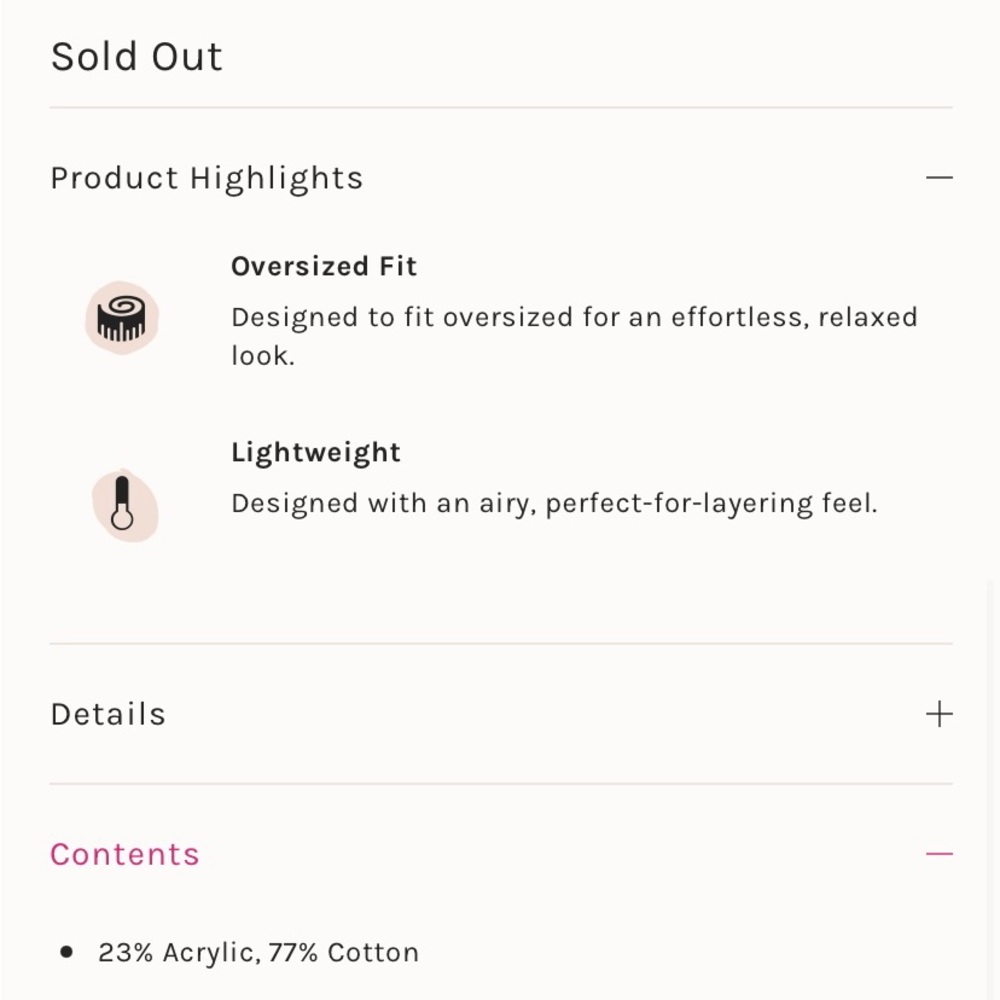Click the page scrollbar on right edge

[990, 790]
